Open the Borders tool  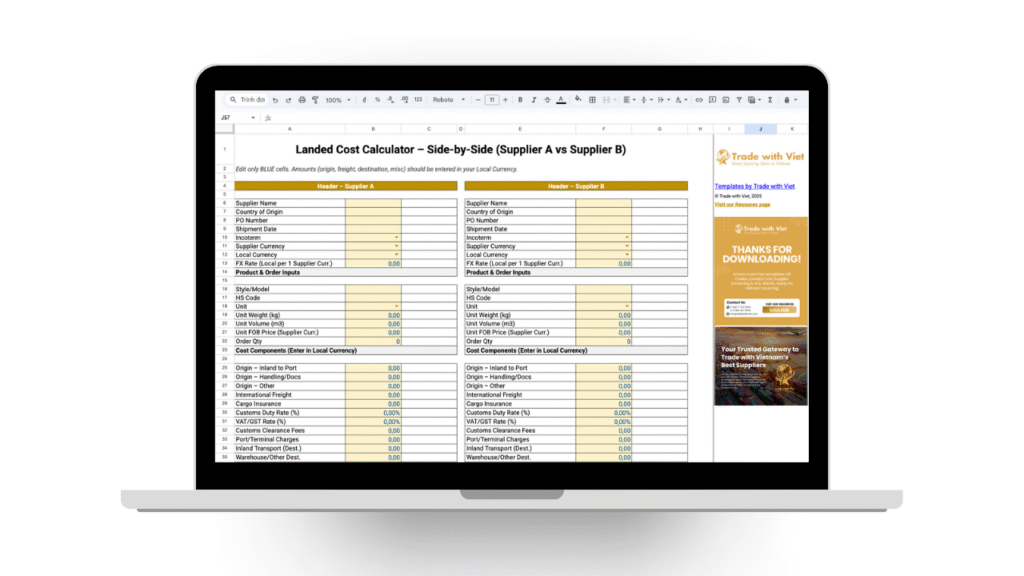pos(592,100)
